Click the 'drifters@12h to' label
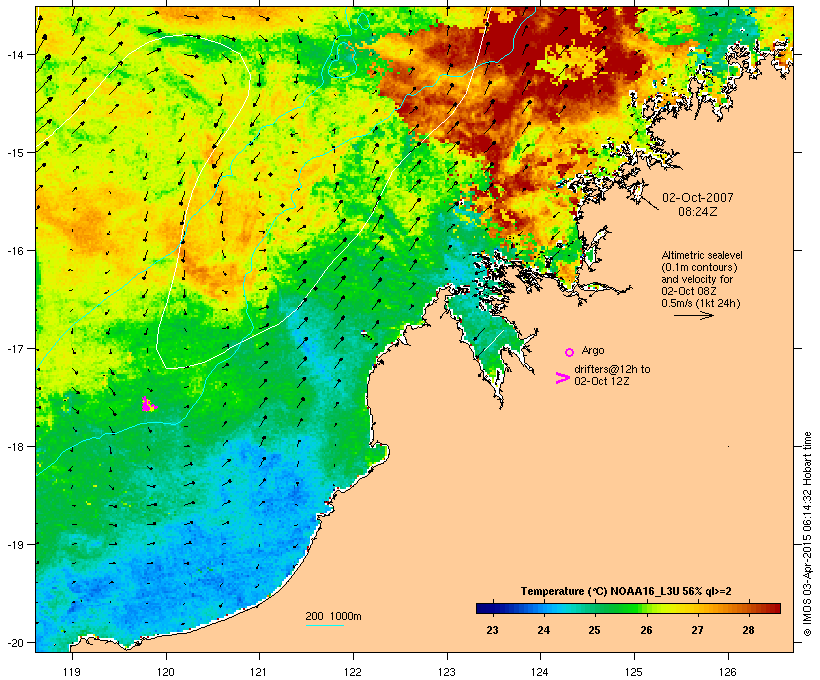 (612, 369)
